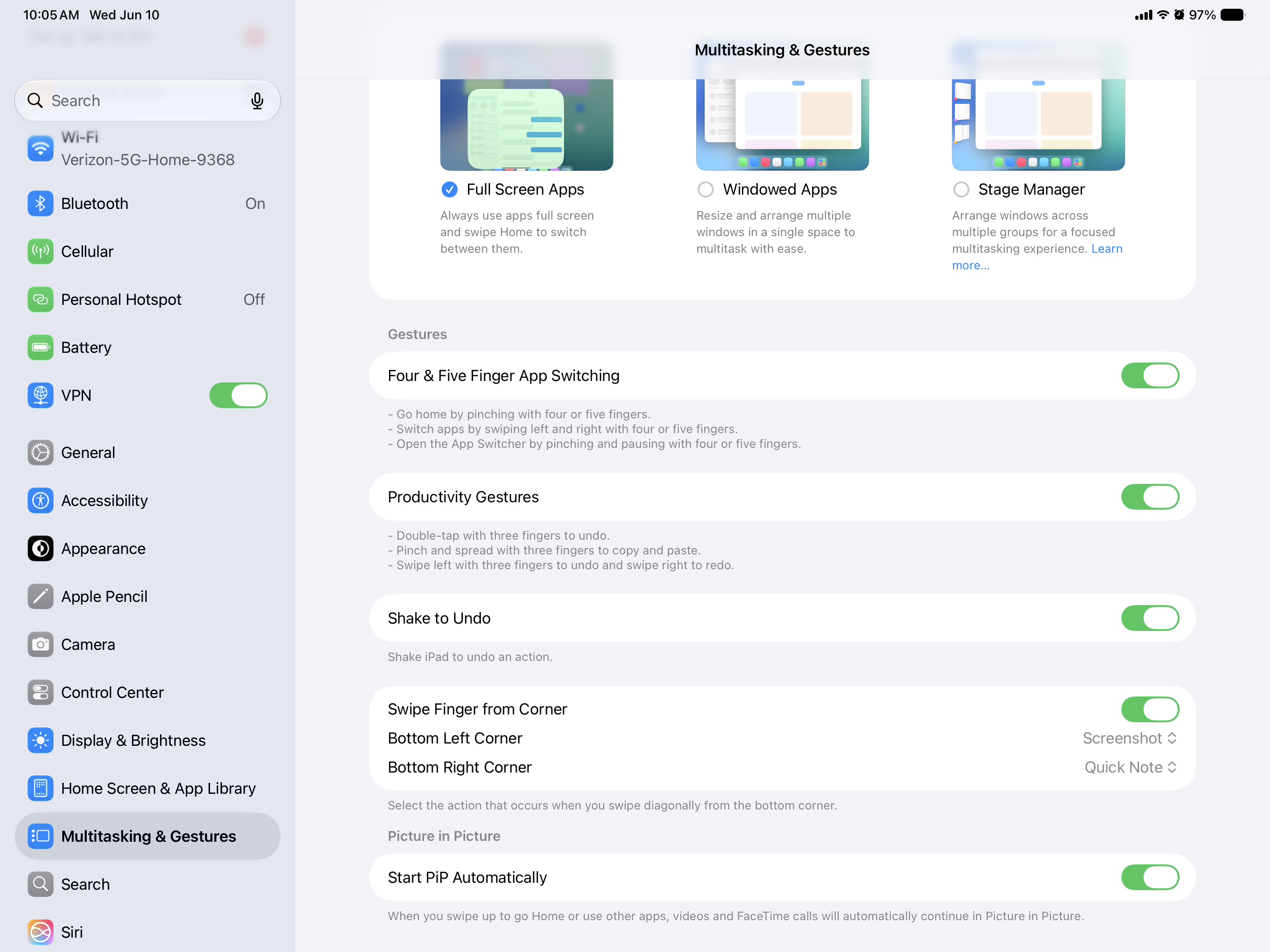The image size is (1270, 952).
Task: Open Control Center settings label
Action: 113,693
